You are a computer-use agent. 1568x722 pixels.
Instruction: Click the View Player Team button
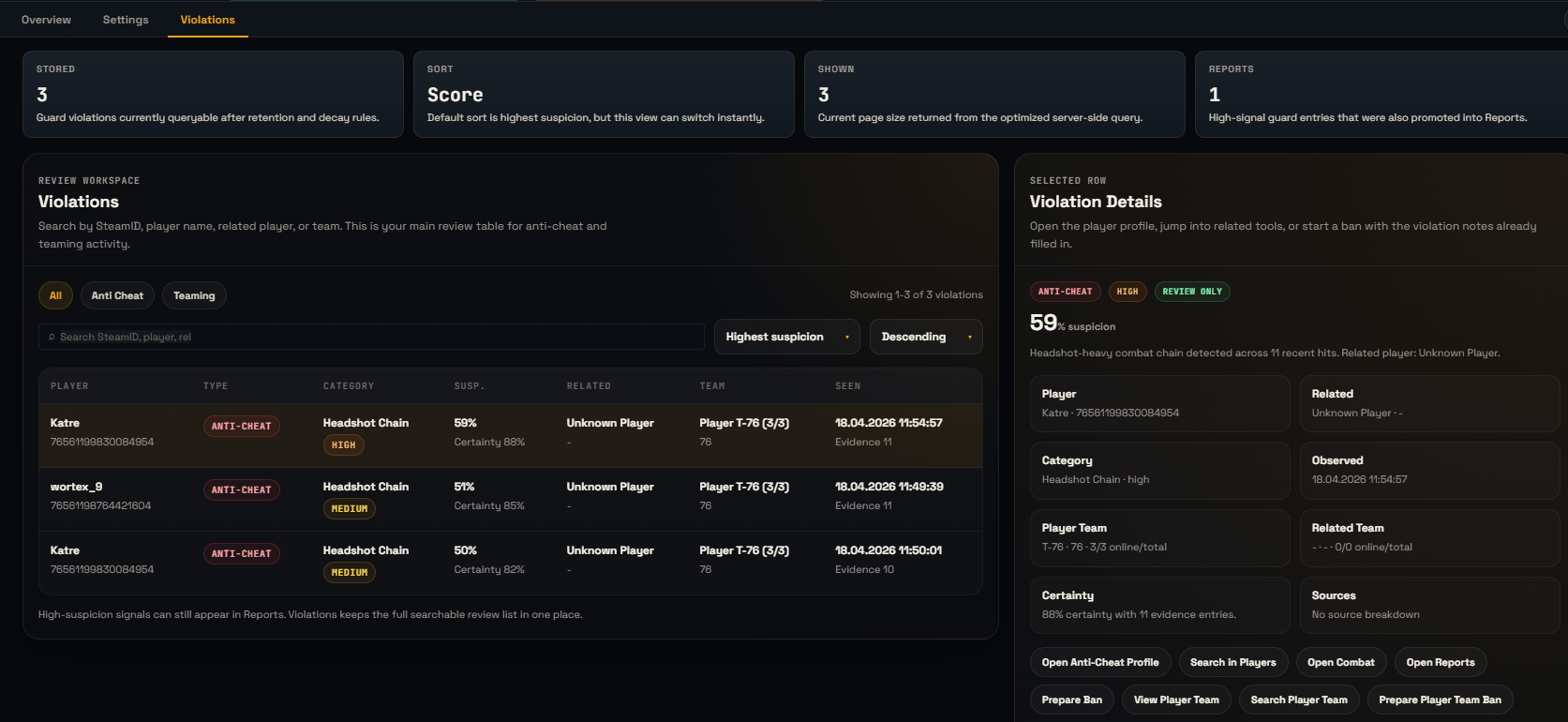[1175, 700]
